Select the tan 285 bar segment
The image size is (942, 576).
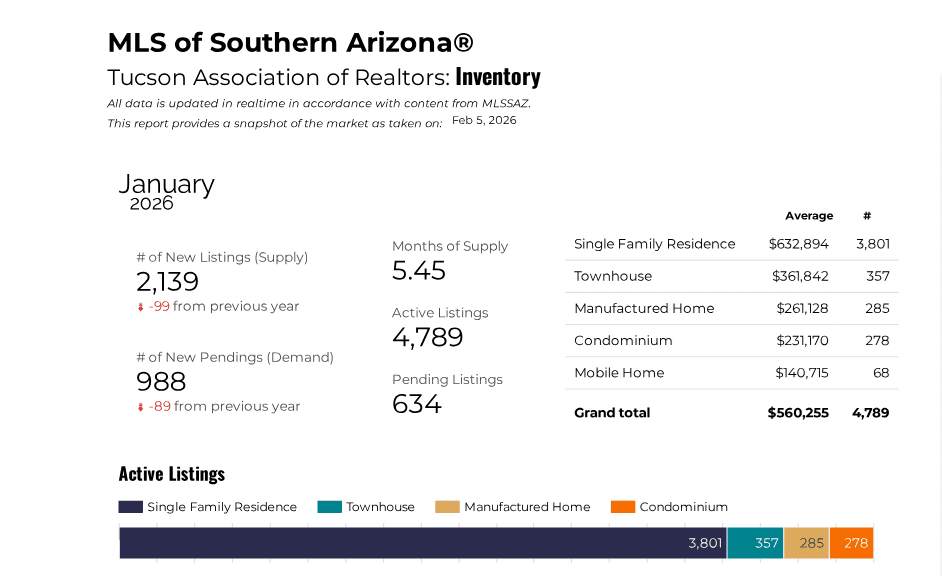(x=806, y=543)
